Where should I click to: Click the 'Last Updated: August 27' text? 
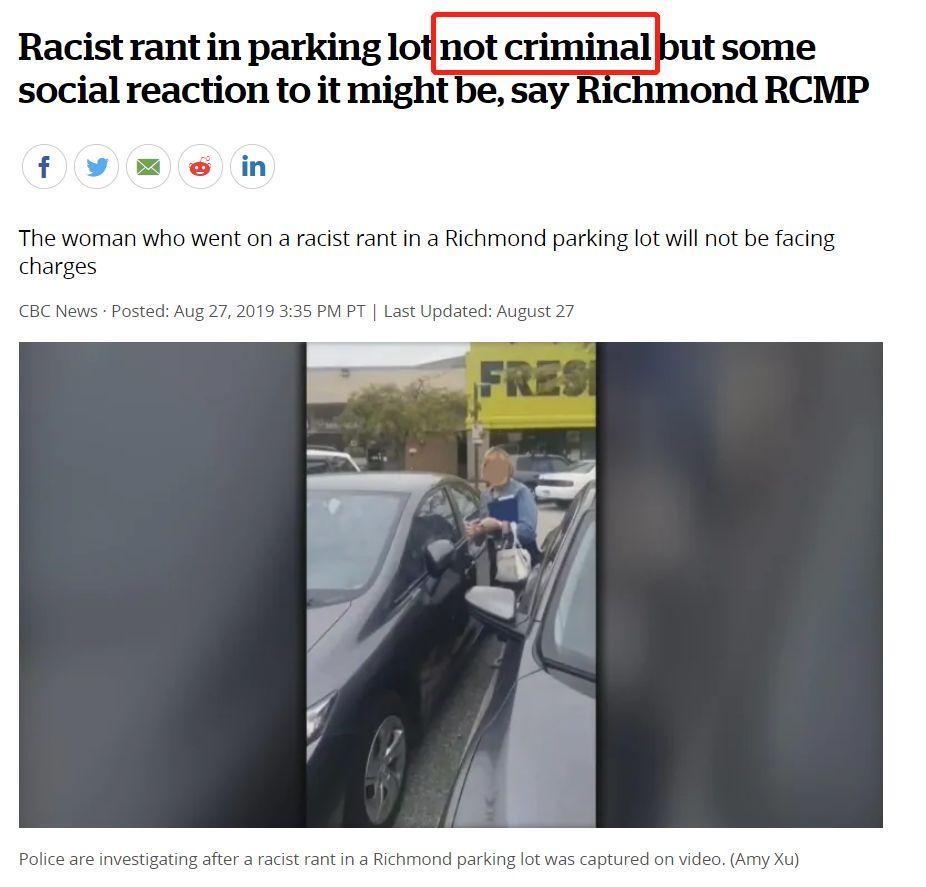[x=479, y=311]
